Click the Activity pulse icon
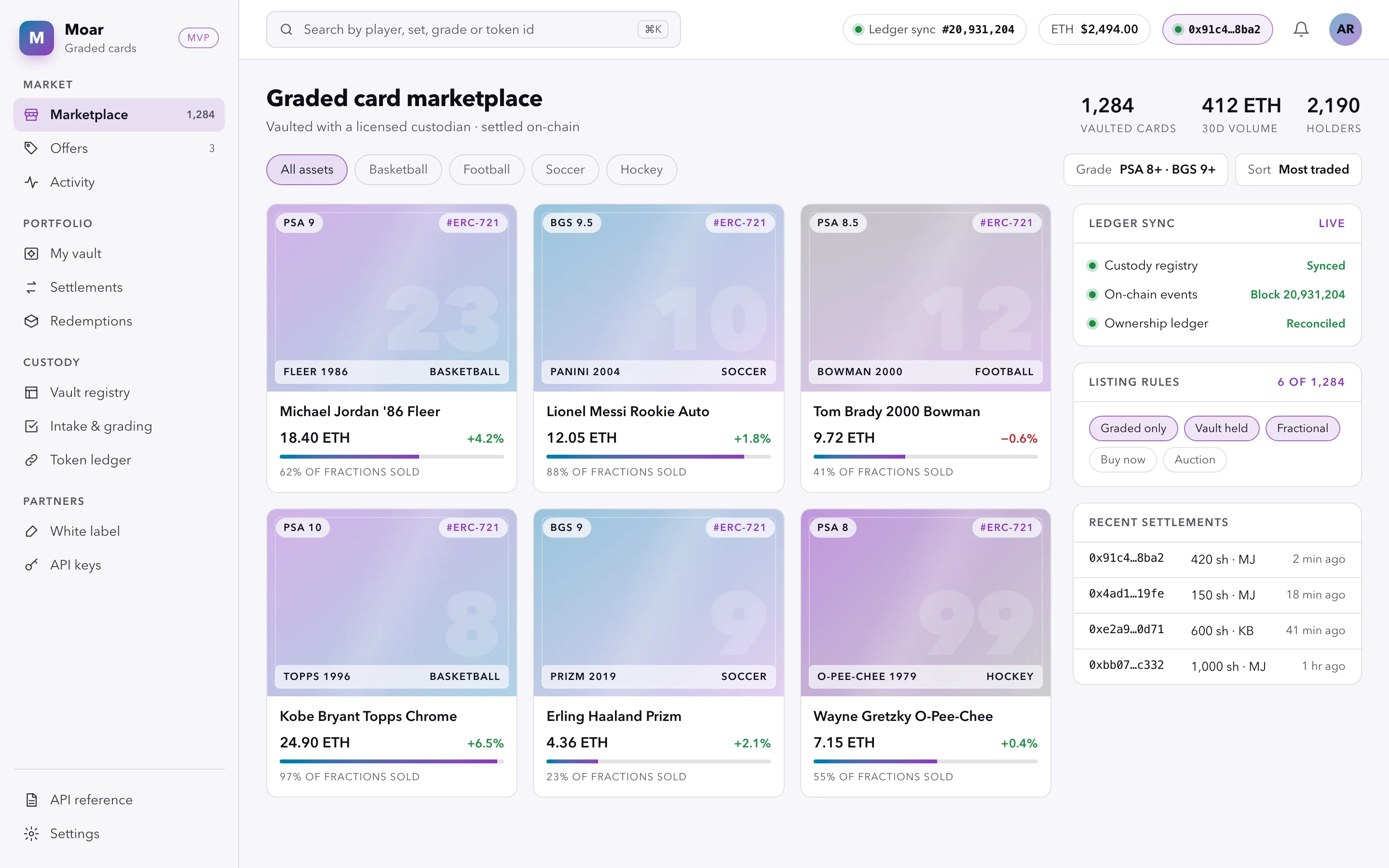1389x868 pixels. click(x=31, y=182)
